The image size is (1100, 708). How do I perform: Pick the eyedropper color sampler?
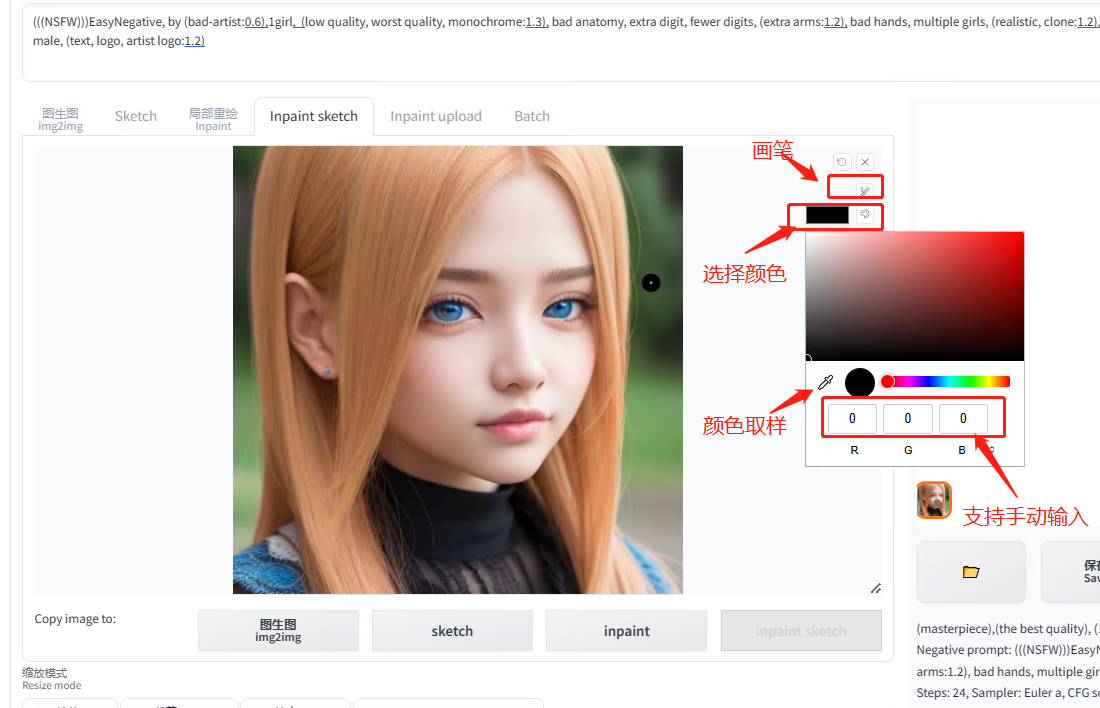[x=825, y=382]
